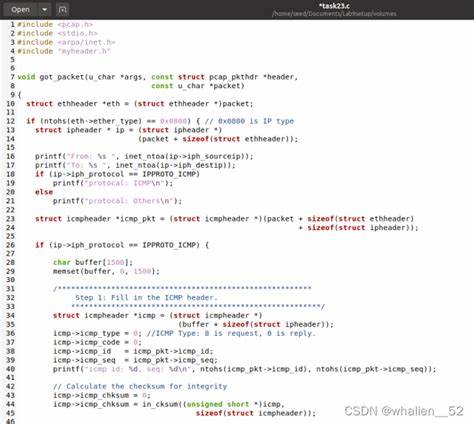Expand the recent files dropdown arrow beside Open

coord(45,10)
